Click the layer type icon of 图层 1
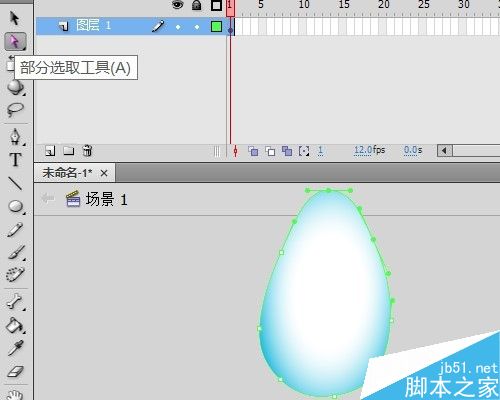The height and width of the screenshot is (400, 500). [x=64, y=26]
